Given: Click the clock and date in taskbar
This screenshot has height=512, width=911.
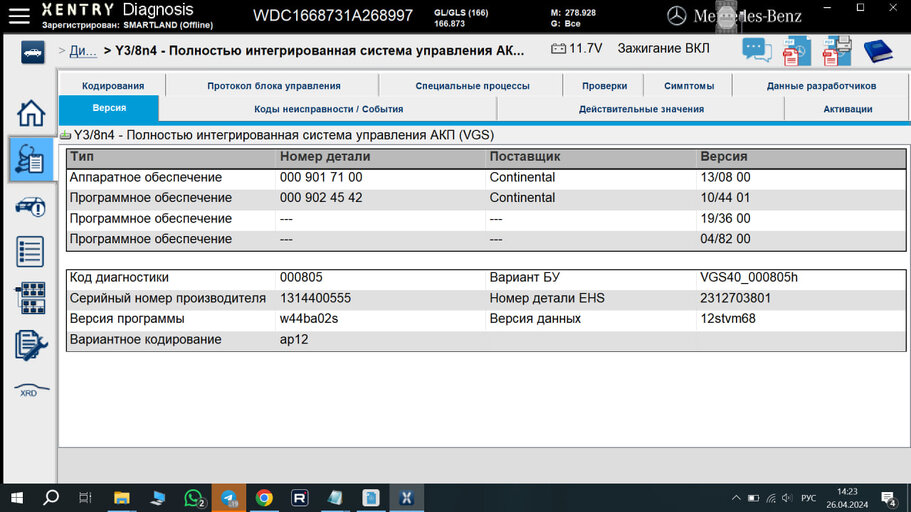Looking at the screenshot, I should [847, 498].
